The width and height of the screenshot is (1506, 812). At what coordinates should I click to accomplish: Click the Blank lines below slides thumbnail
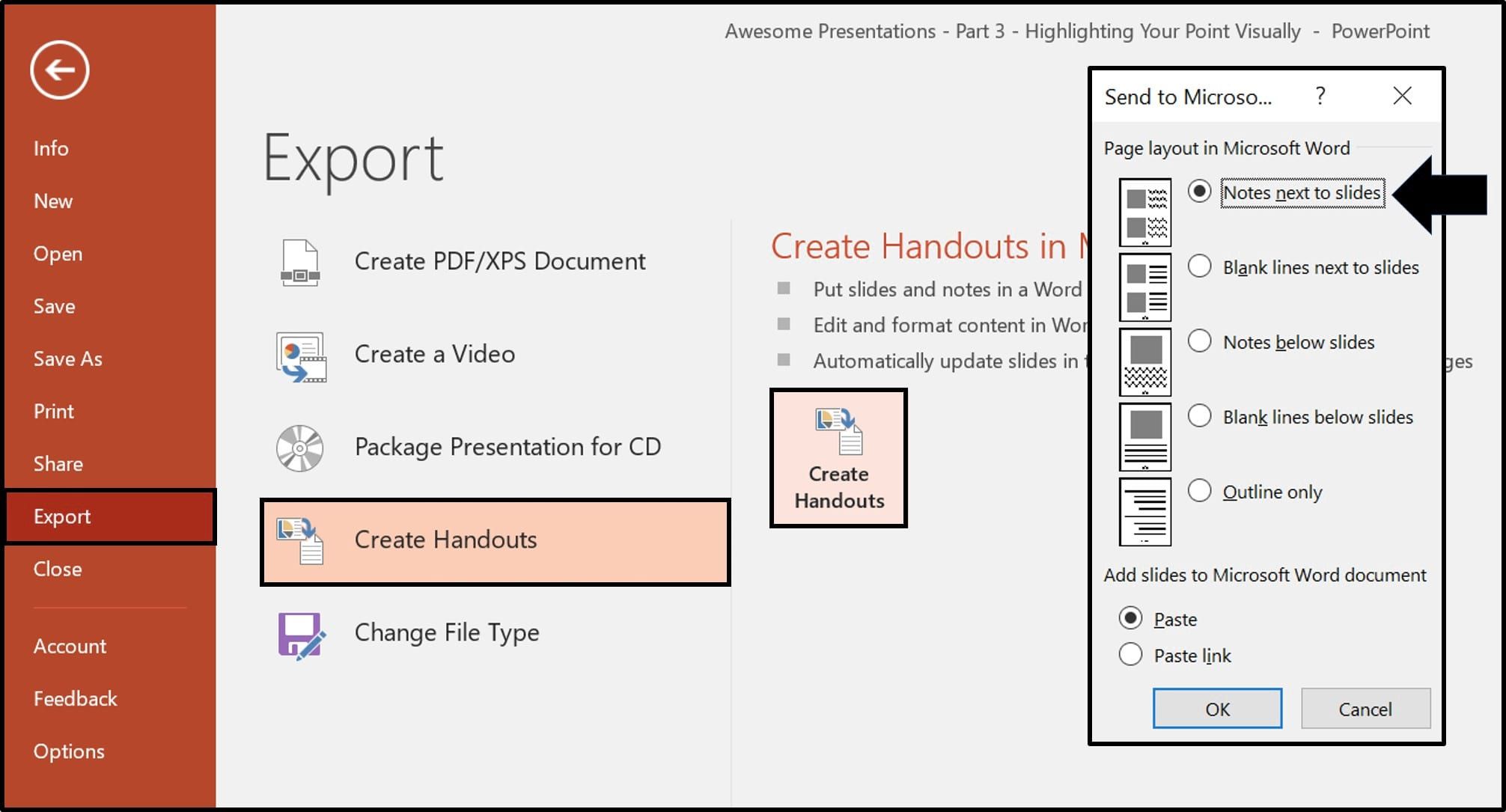(1145, 437)
